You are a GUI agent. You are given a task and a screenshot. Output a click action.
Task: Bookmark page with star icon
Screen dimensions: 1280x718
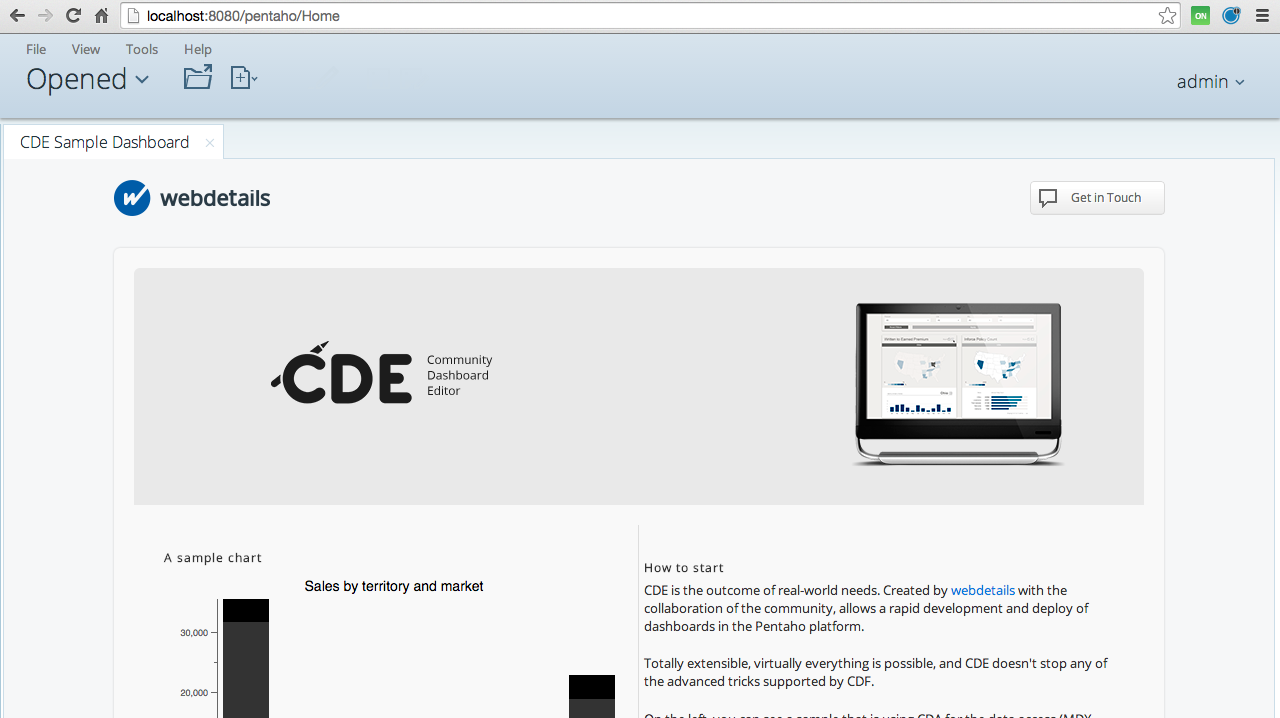1167,16
